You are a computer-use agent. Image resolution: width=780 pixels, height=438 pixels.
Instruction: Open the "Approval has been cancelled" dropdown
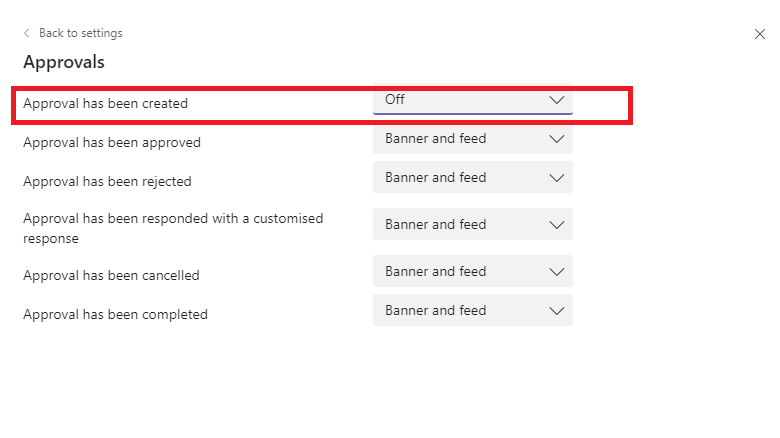472,272
